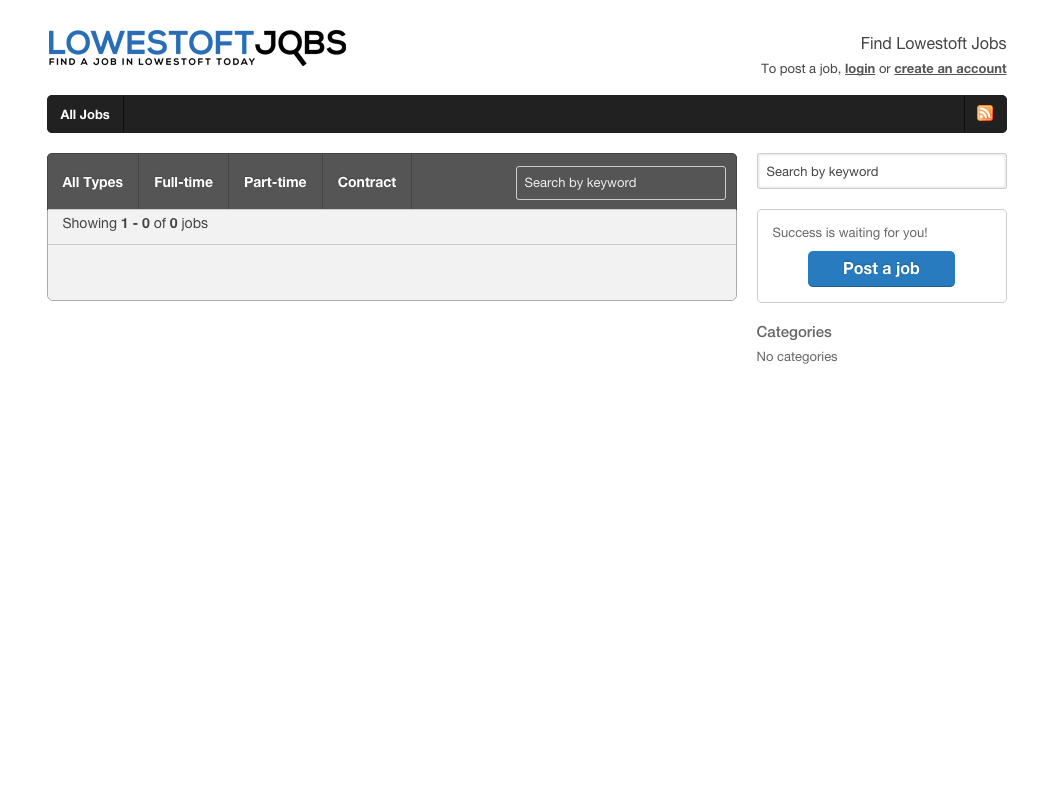Viewport: 1057px width, 808px height.
Task: Click the Success is waiting for you text
Action: (849, 232)
